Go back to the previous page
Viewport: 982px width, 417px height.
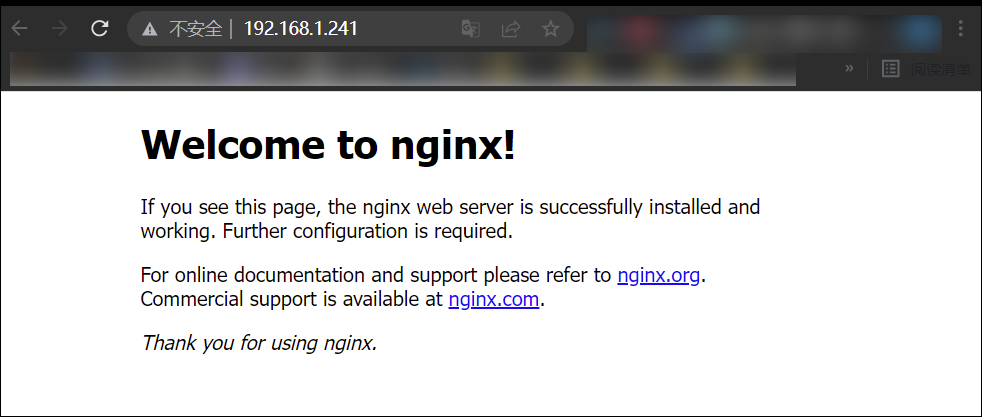tap(20, 28)
